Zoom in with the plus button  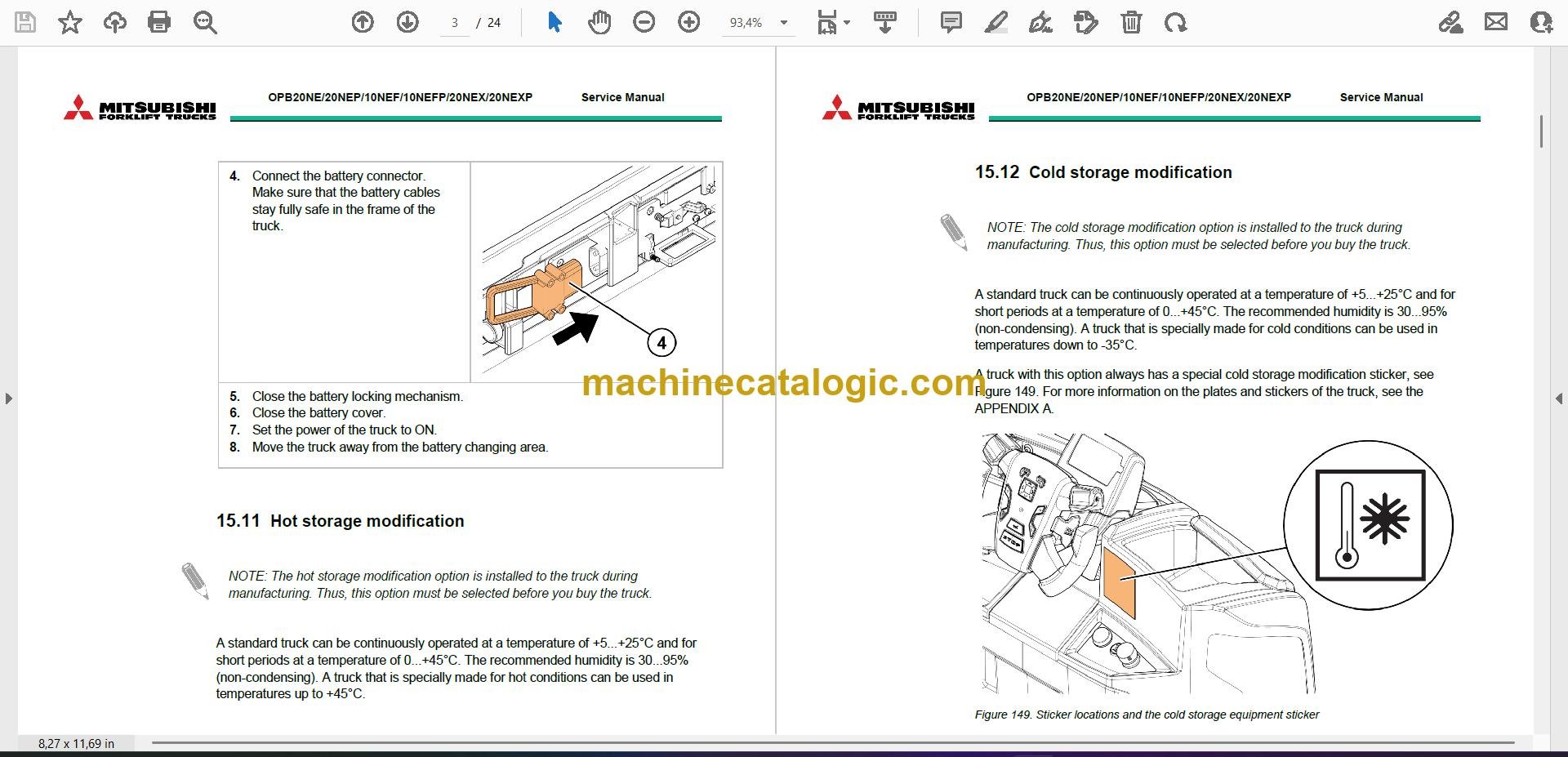pyautogui.click(x=689, y=22)
